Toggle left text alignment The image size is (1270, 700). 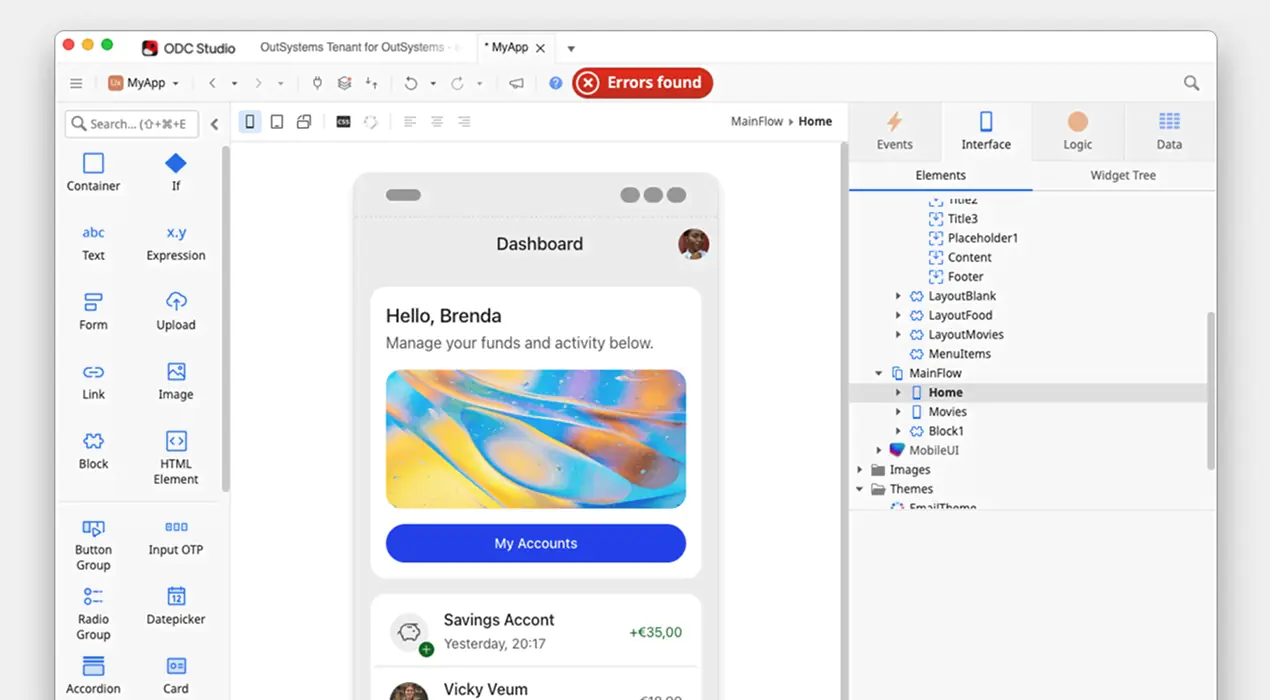point(409,121)
